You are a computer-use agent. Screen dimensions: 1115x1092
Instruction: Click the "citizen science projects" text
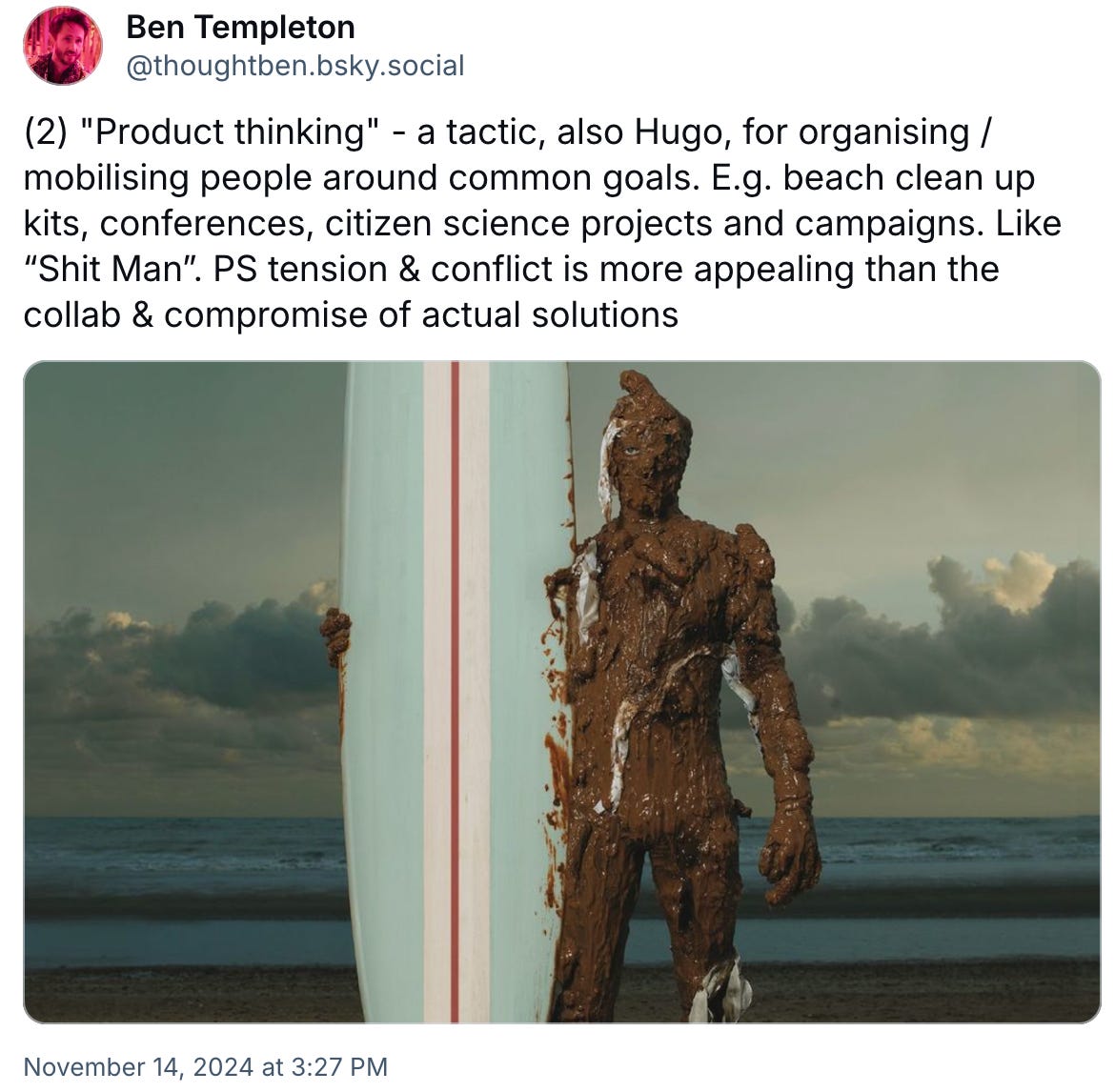coord(518,223)
